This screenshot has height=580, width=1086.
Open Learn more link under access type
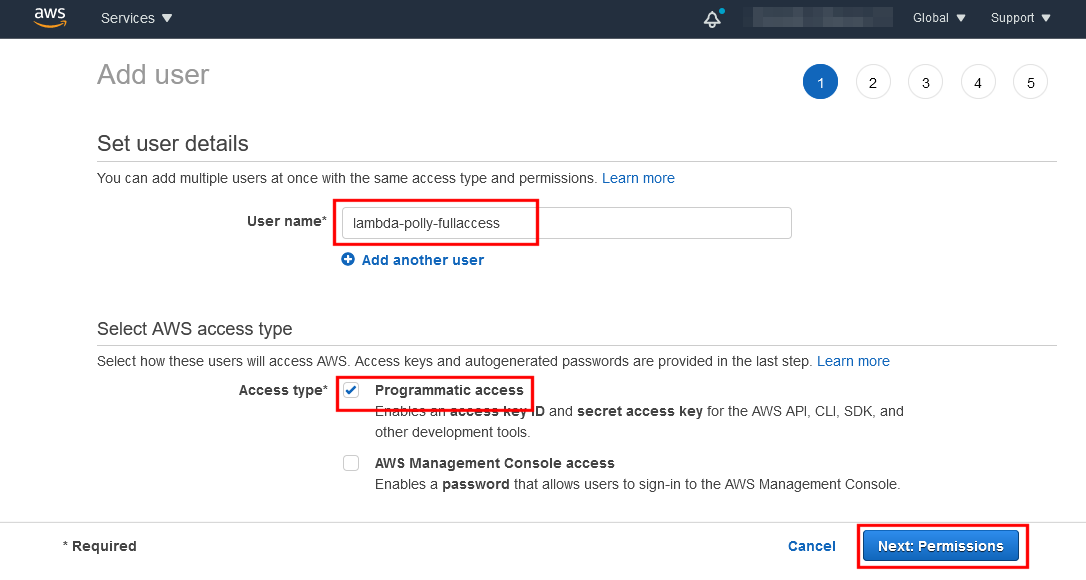click(853, 361)
